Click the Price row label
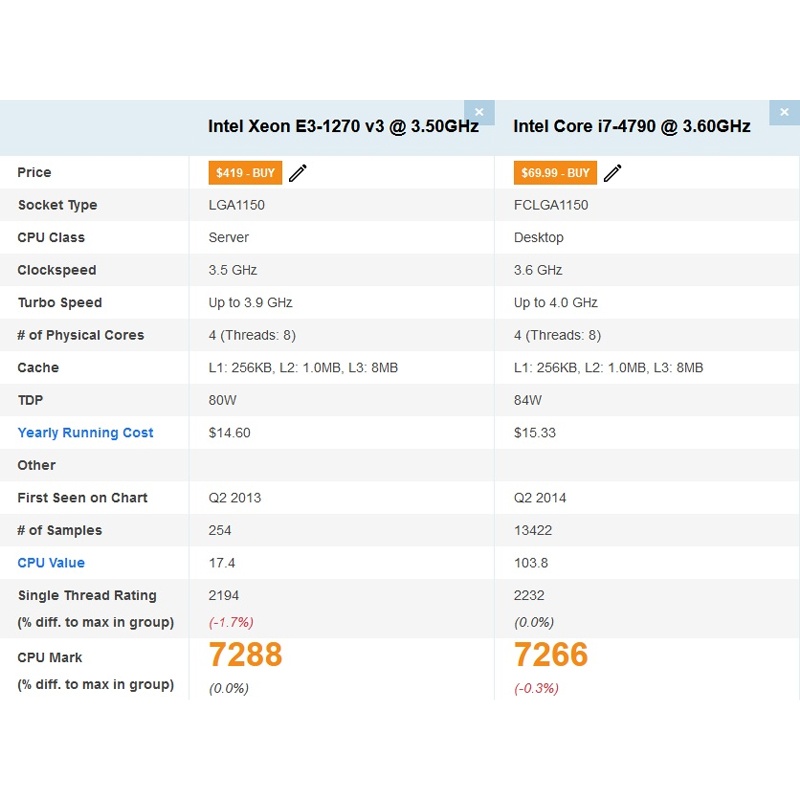This screenshot has width=800, height=800. [34, 172]
